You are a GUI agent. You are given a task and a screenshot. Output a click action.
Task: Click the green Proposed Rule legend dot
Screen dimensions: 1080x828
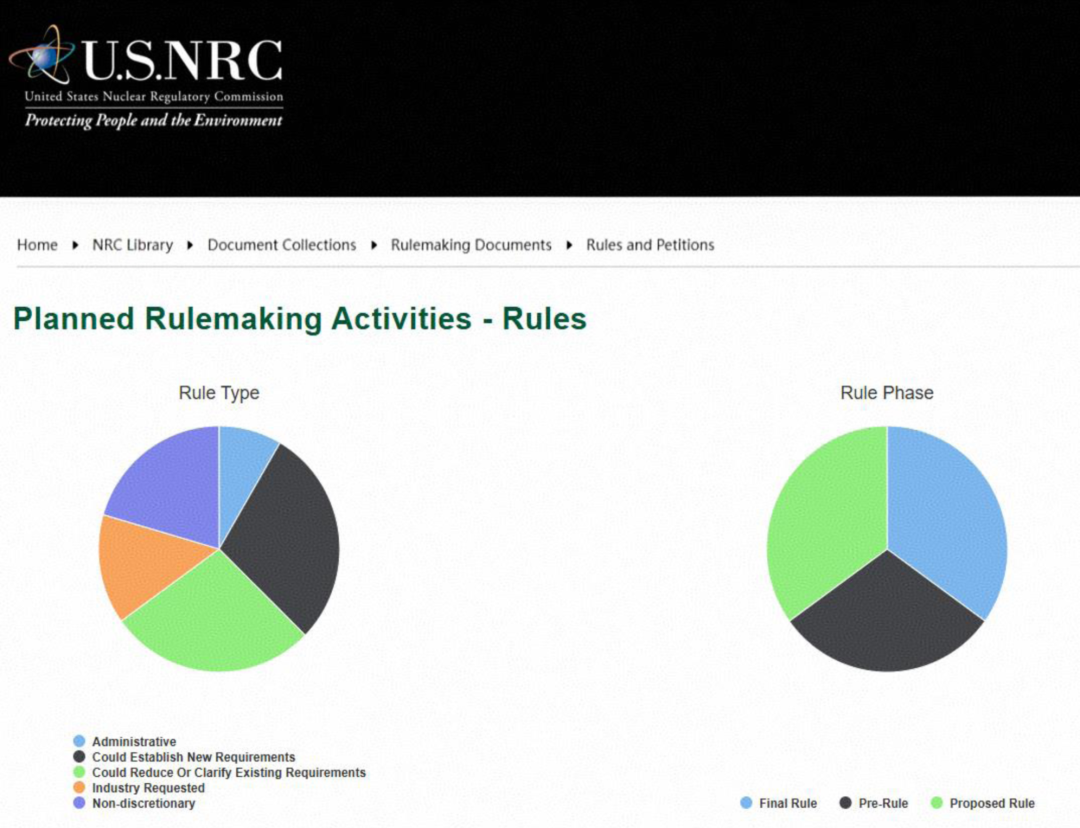pos(937,803)
